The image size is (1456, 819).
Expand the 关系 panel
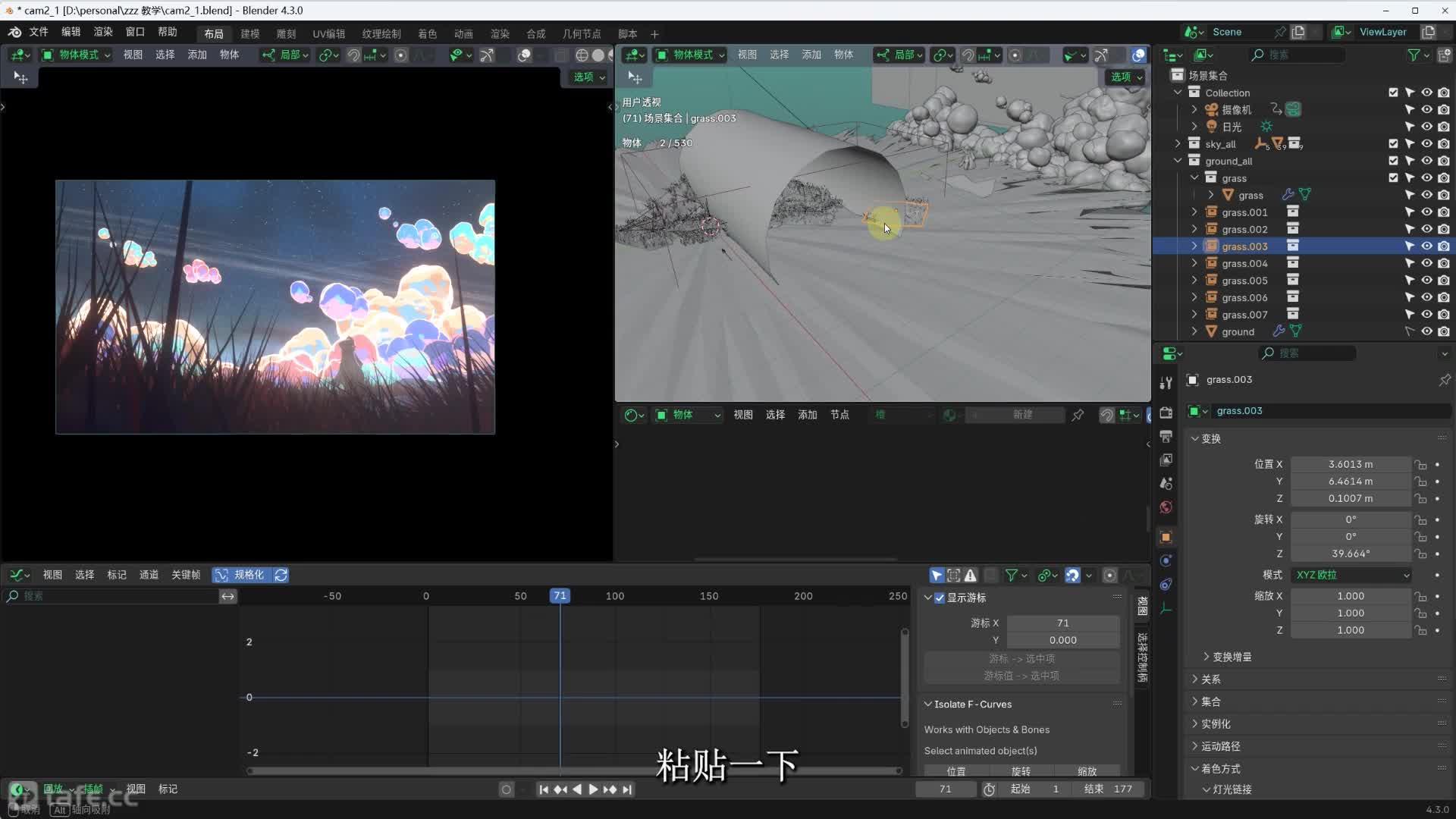click(x=1210, y=679)
